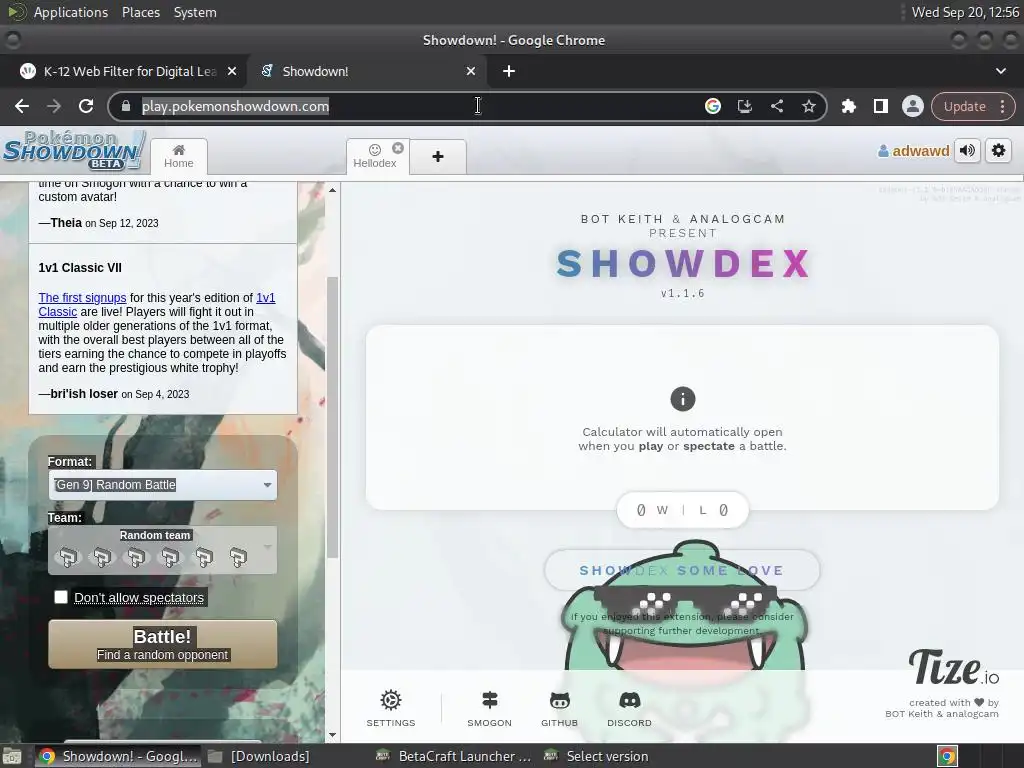
Task: Open BetaCraft Launcher taskbar window
Action: (455, 756)
